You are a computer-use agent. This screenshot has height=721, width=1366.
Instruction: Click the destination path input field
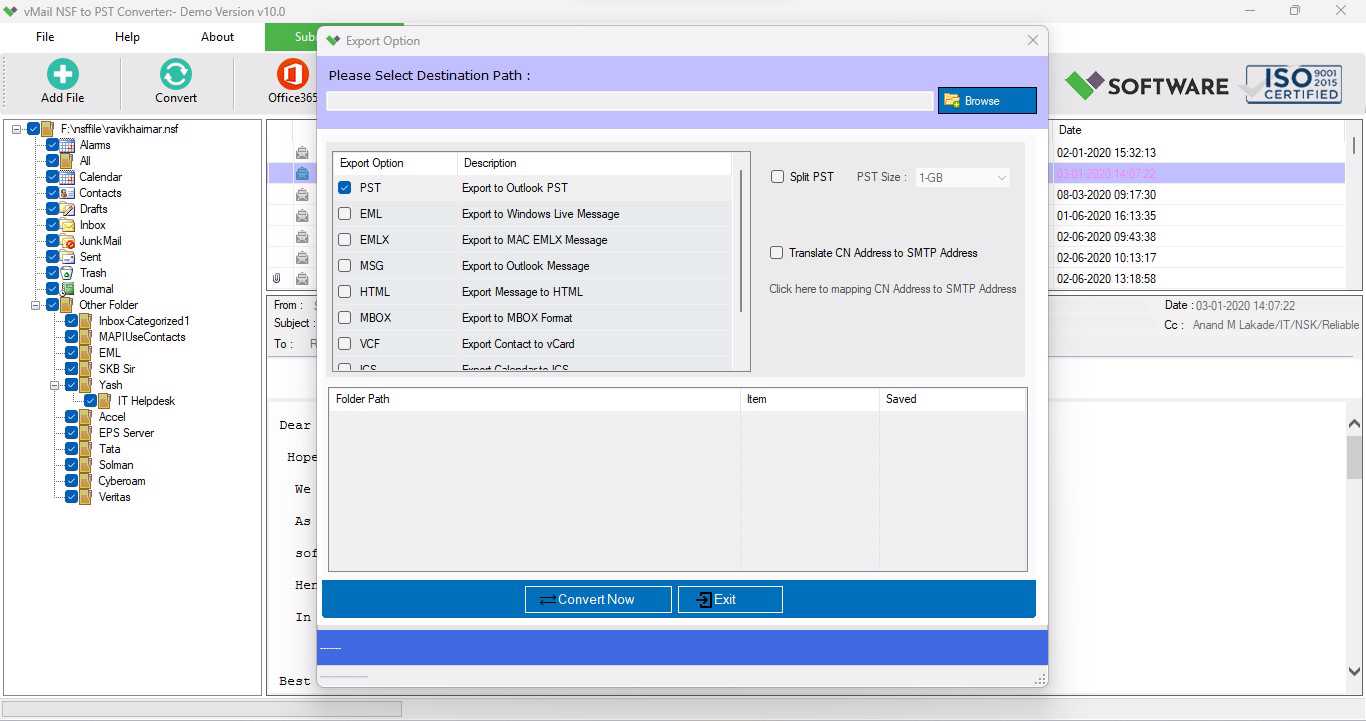[630, 101]
